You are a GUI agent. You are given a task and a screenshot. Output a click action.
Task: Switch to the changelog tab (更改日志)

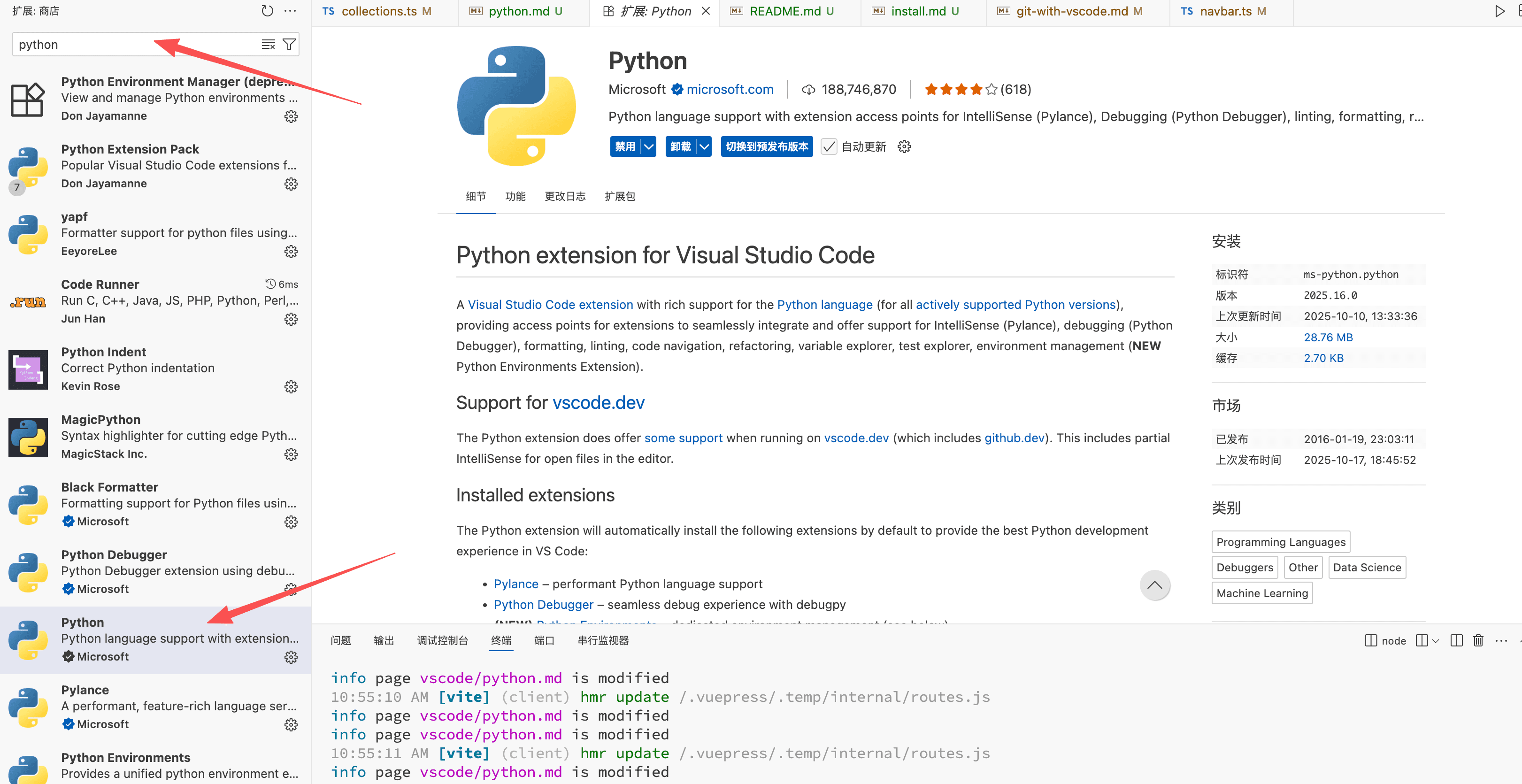[565, 196]
